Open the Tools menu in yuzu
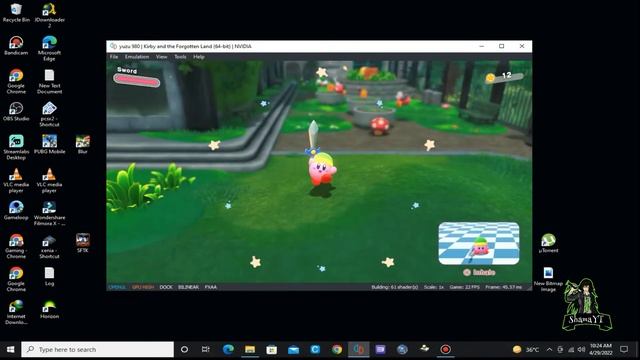Screen dimensions: 640x360 [180, 57]
